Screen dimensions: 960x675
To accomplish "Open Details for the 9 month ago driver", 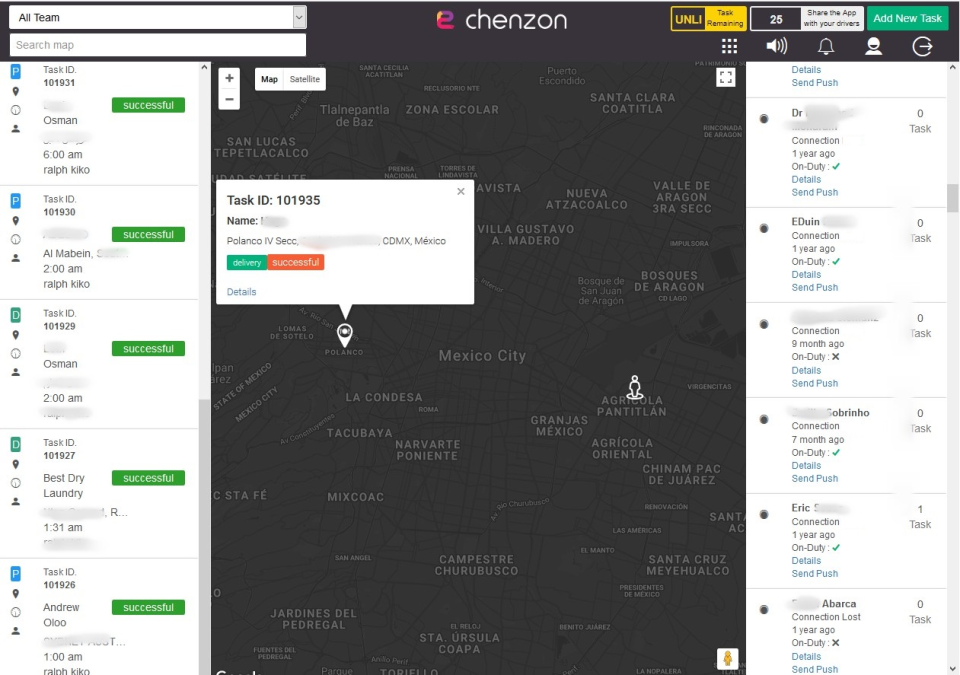I will click(x=806, y=371).
